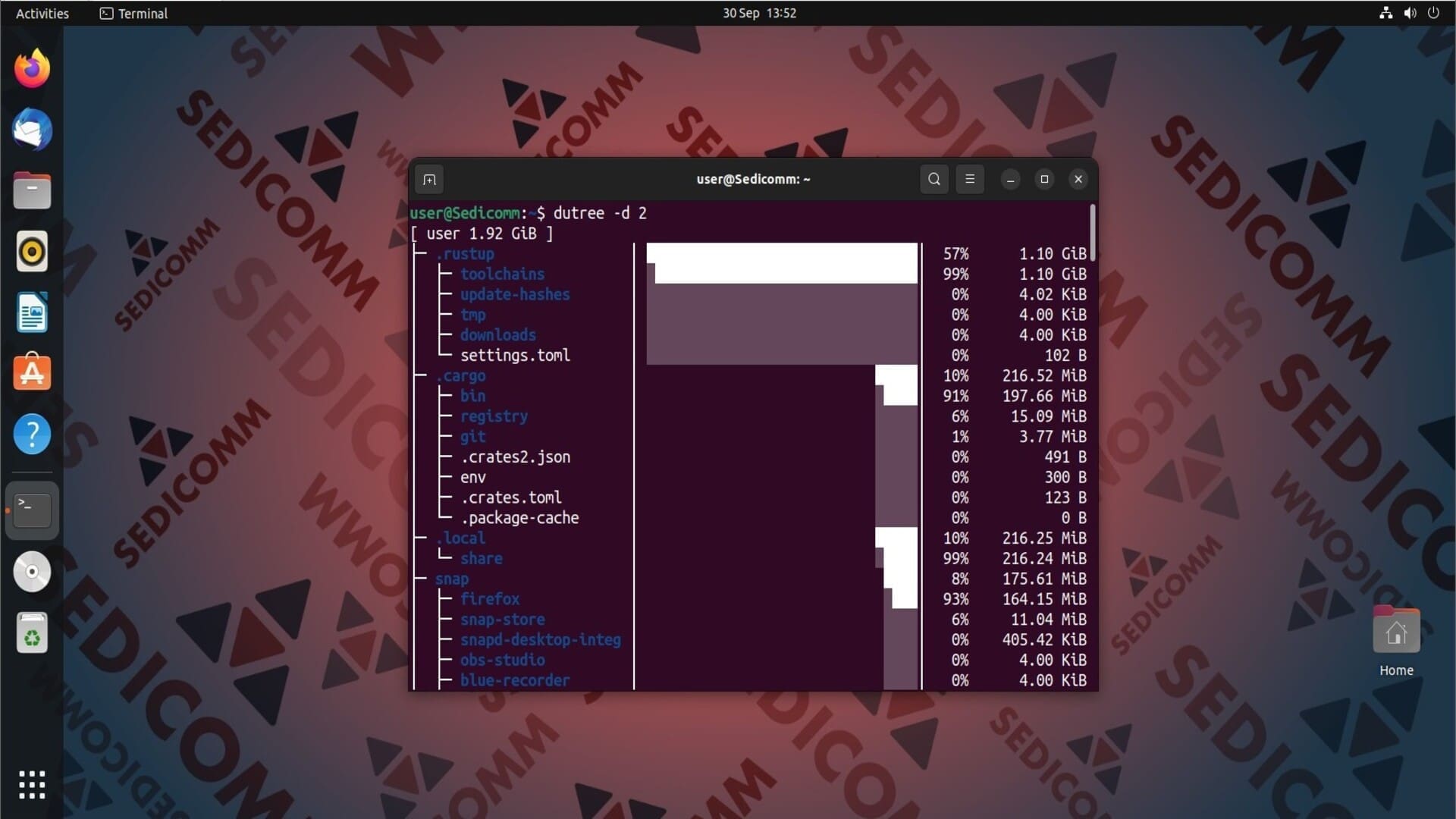Click the '.cargo' directory entry
The width and height of the screenshot is (1456, 819).
(x=460, y=376)
